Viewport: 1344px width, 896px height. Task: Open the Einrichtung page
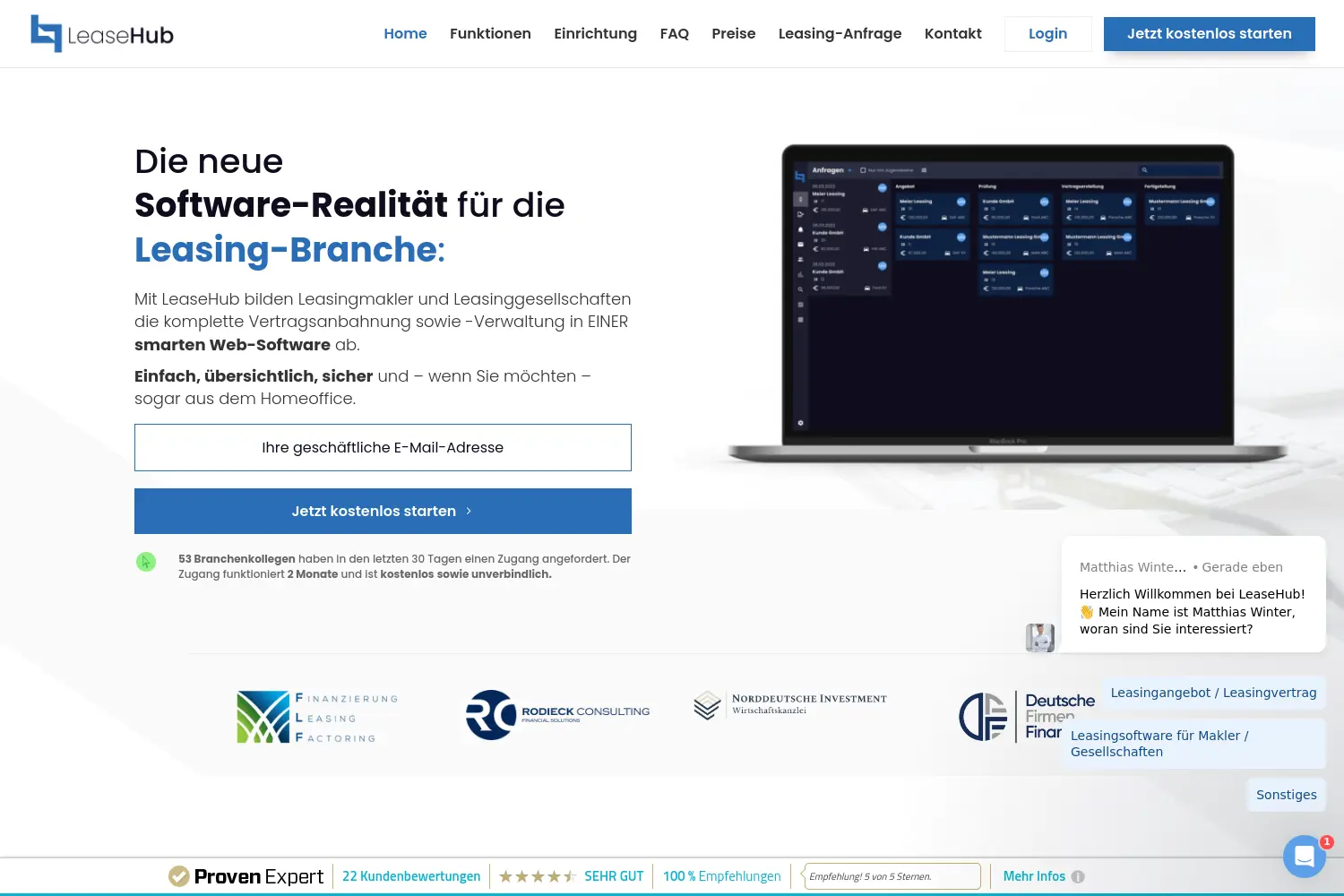pyautogui.click(x=595, y=34)
